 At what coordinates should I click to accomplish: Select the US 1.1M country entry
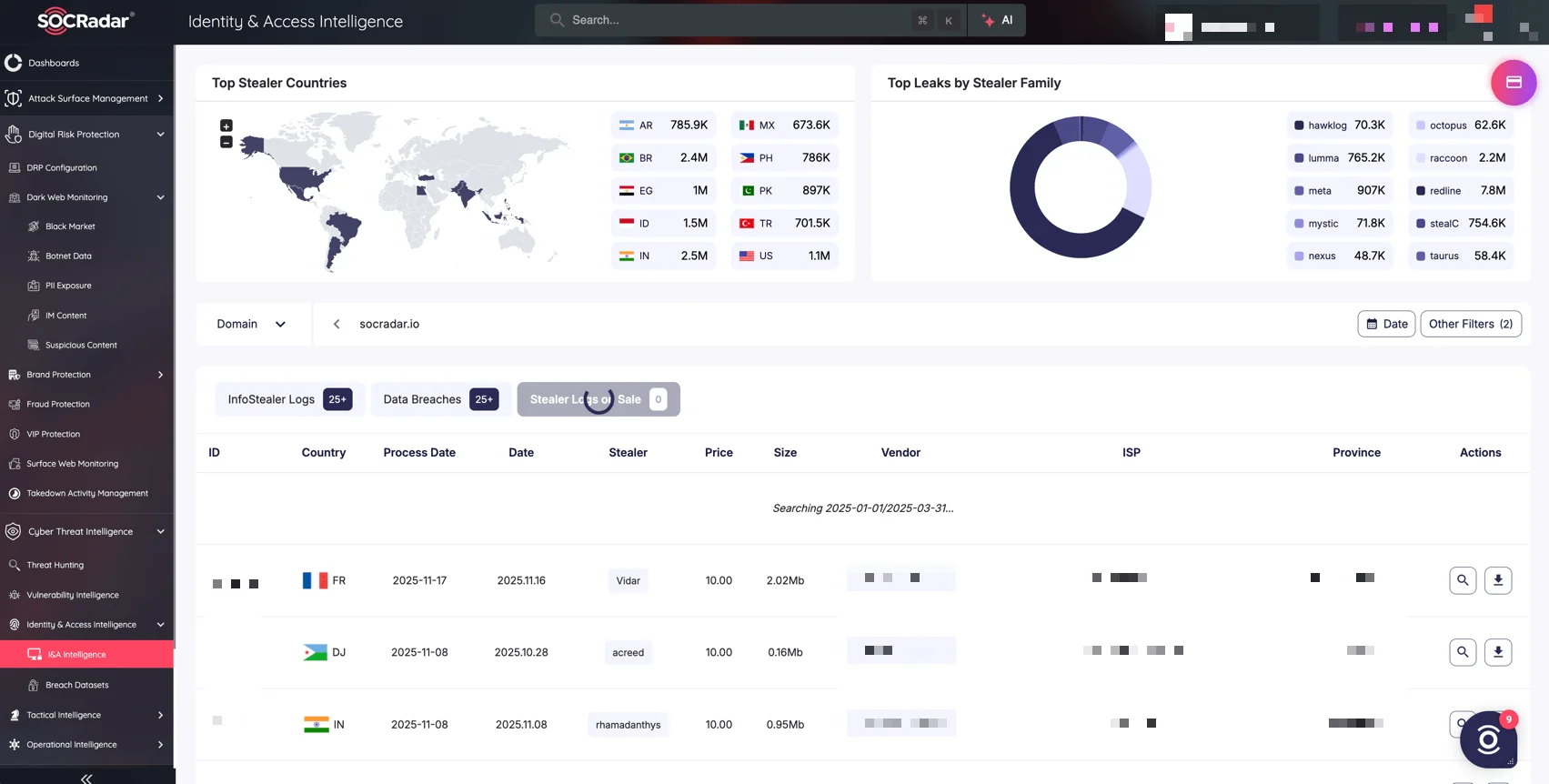click(785, 256)
